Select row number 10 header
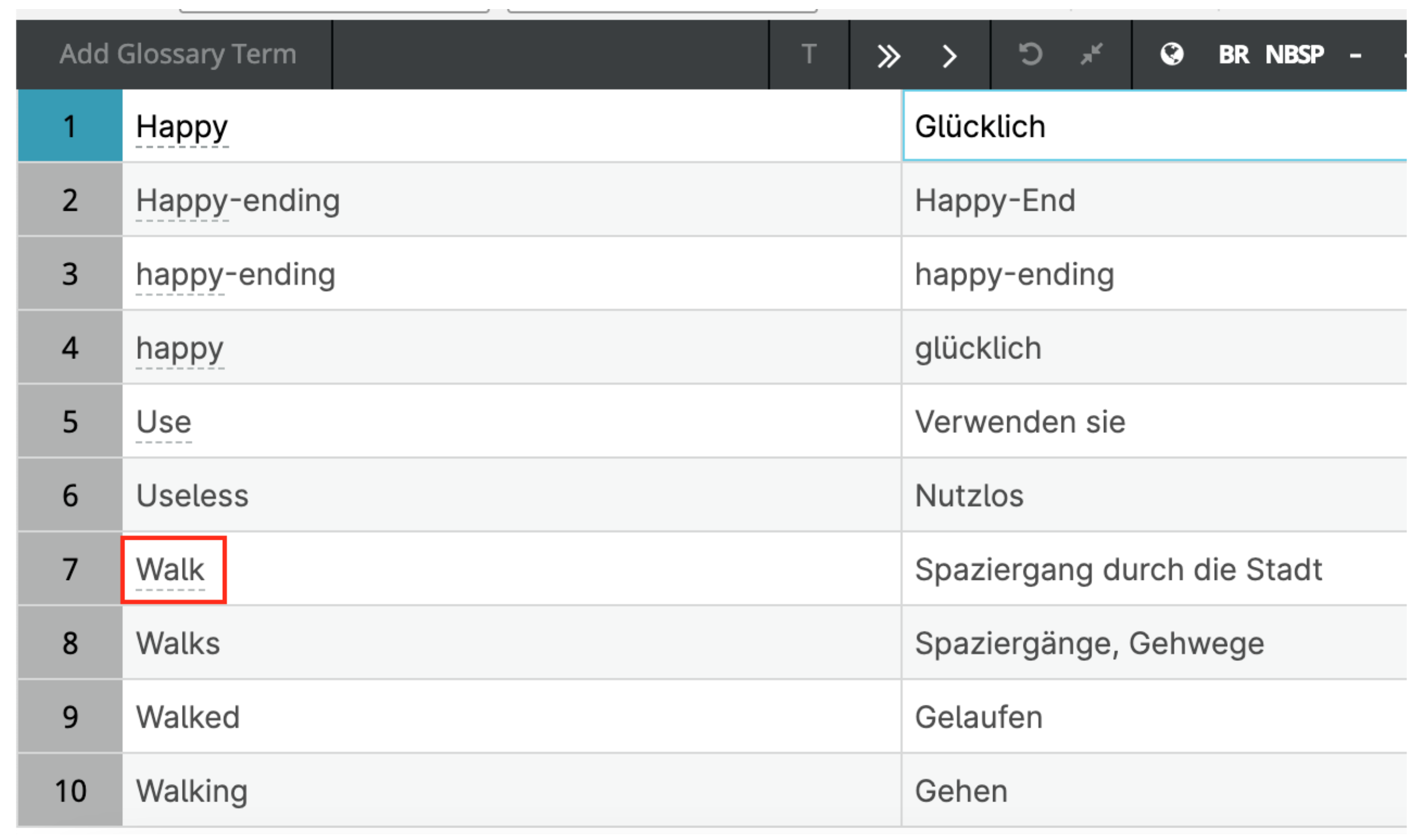Image resolution: width=1424 pixels, height=840 pixels. click(70, 791)
